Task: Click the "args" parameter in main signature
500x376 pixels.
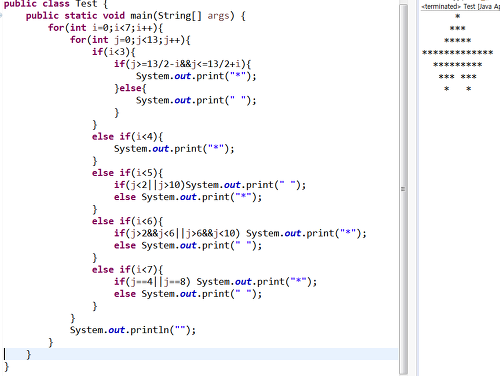Action: (x=218, y=16)
